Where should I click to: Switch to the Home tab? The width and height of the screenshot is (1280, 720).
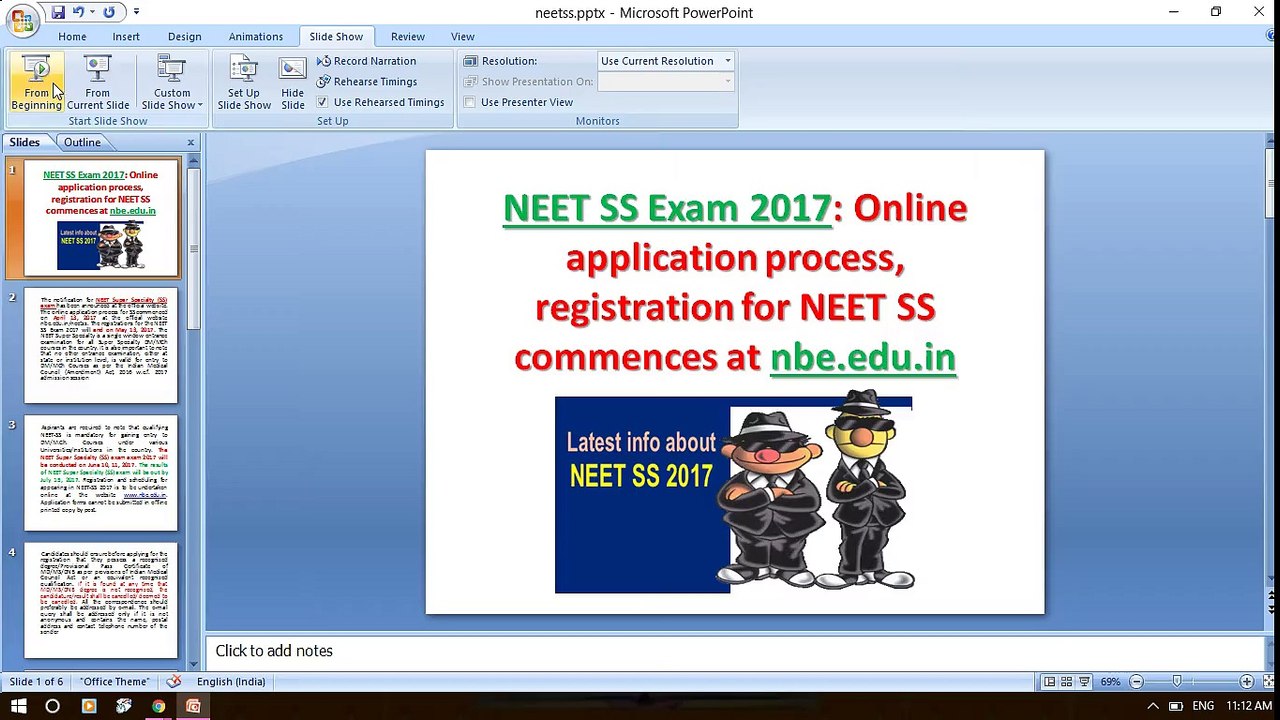coord(72,36)
